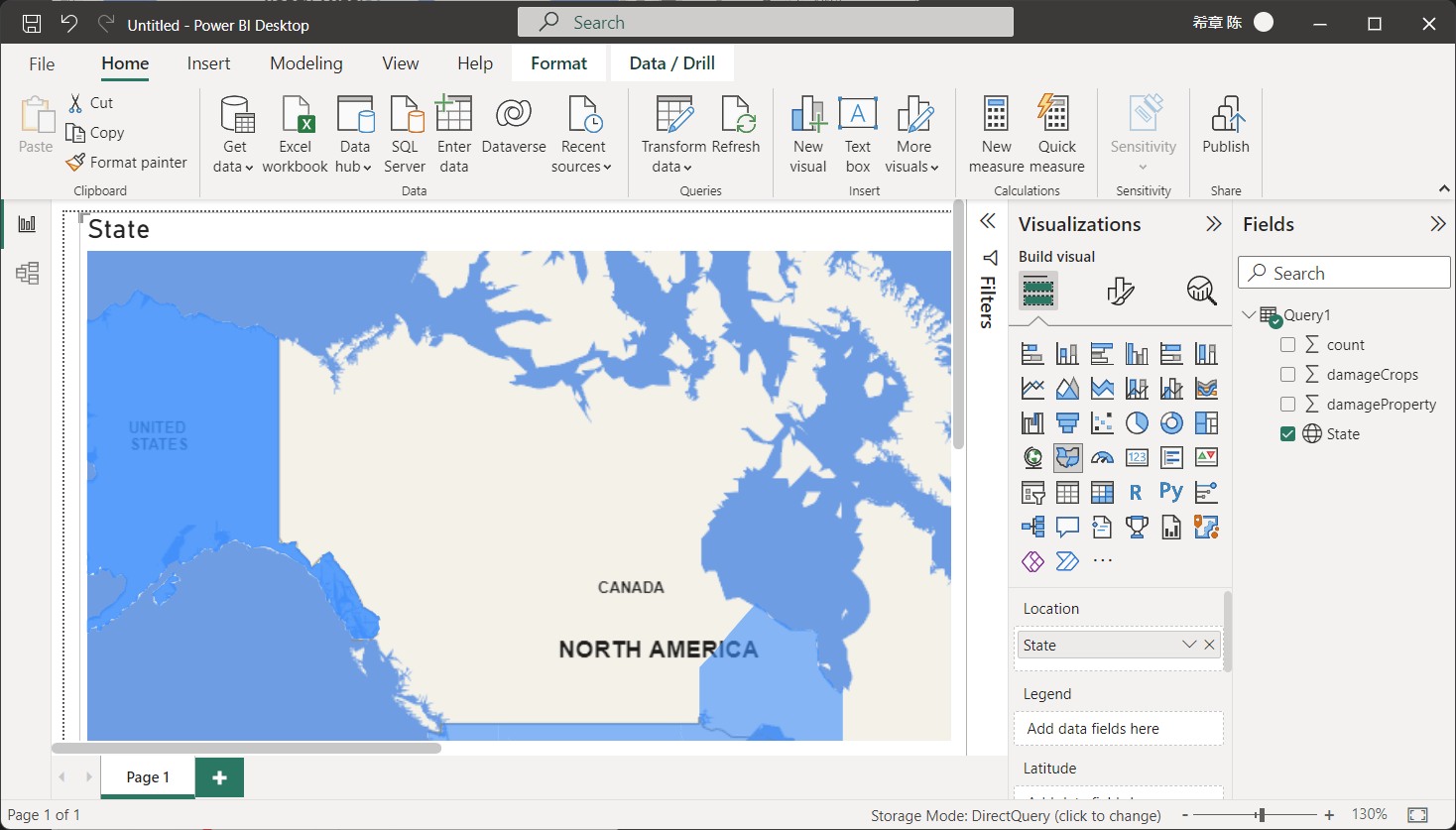Open the Data / Drill ribbon tab
This screenshot has height=830, width=1456.
point(672,63)
